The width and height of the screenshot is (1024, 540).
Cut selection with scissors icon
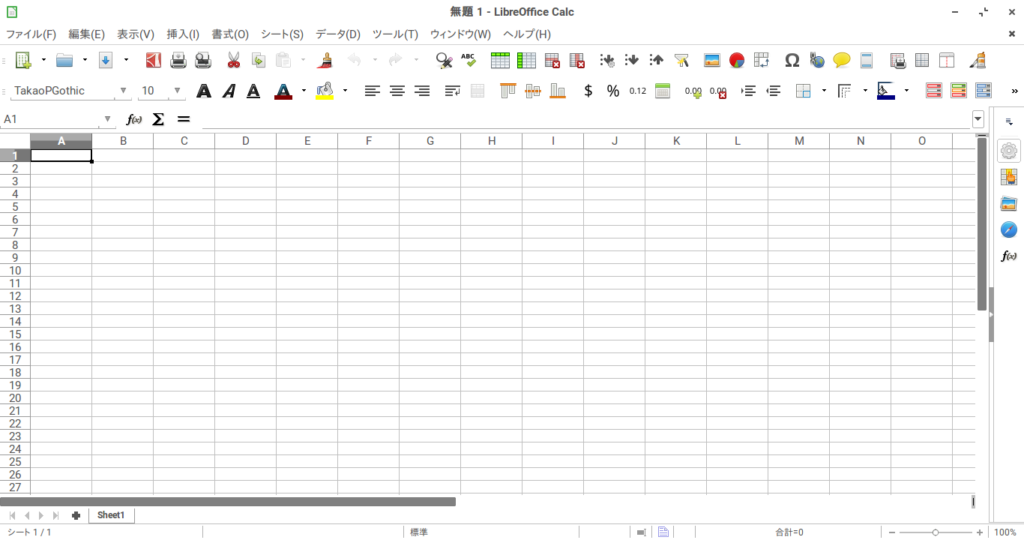pos(233,61)
